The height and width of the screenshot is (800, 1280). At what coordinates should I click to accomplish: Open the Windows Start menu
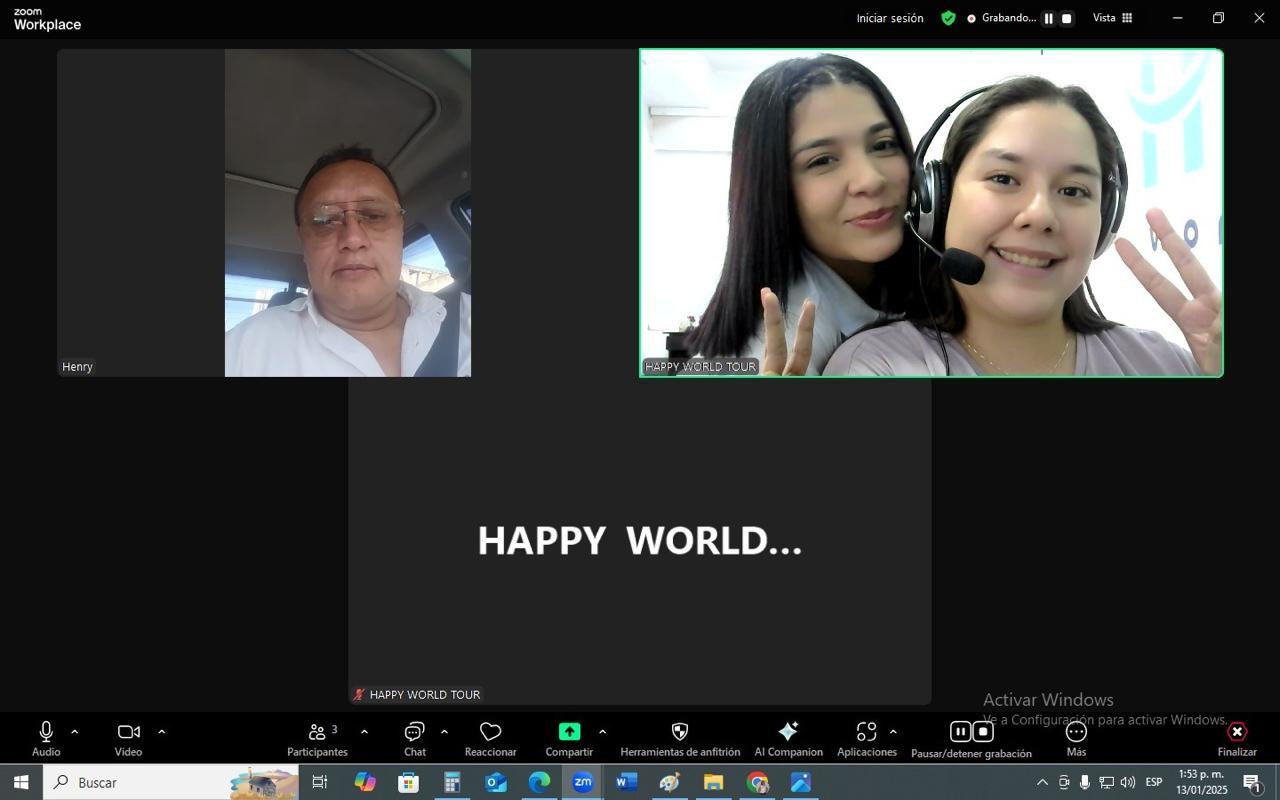[20, 782]
